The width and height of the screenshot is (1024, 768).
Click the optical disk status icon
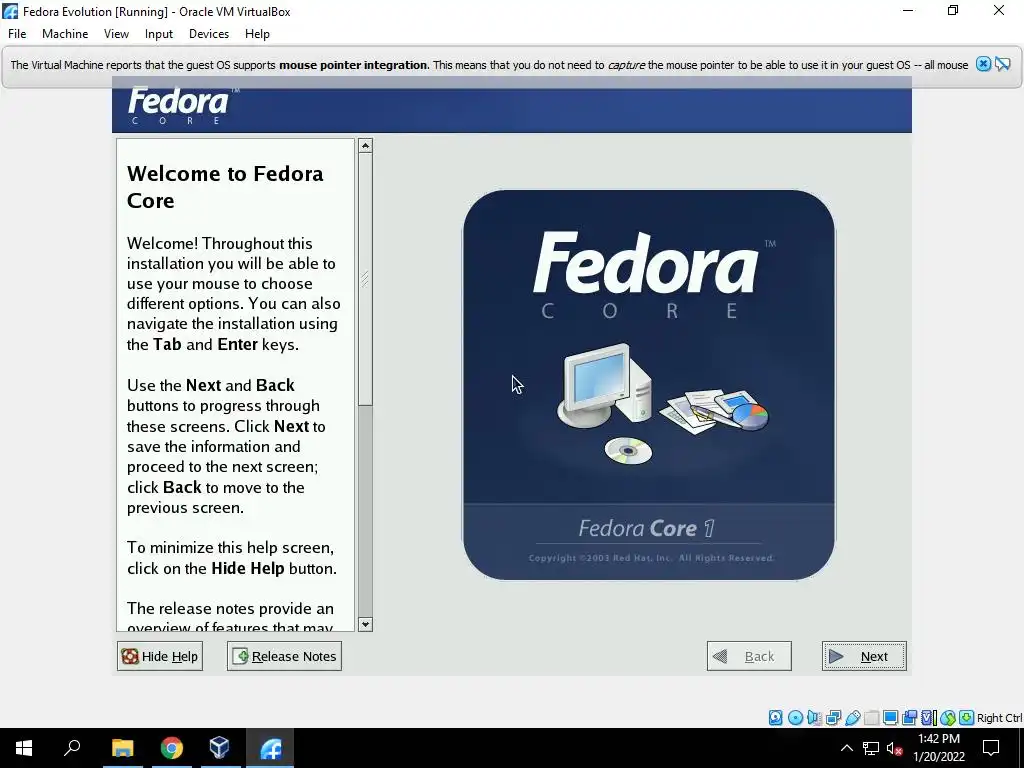pyautogui.click(x=795, y=718)
